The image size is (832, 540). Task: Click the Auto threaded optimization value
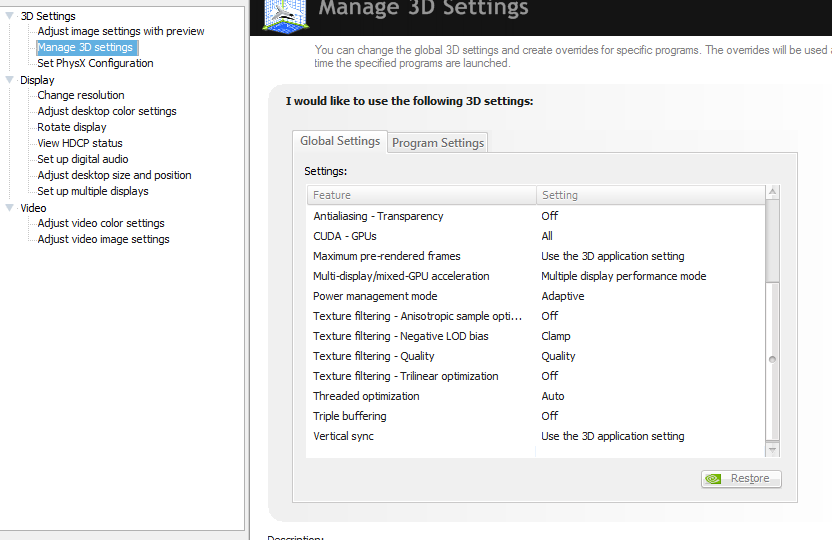(x=552, y=396)
